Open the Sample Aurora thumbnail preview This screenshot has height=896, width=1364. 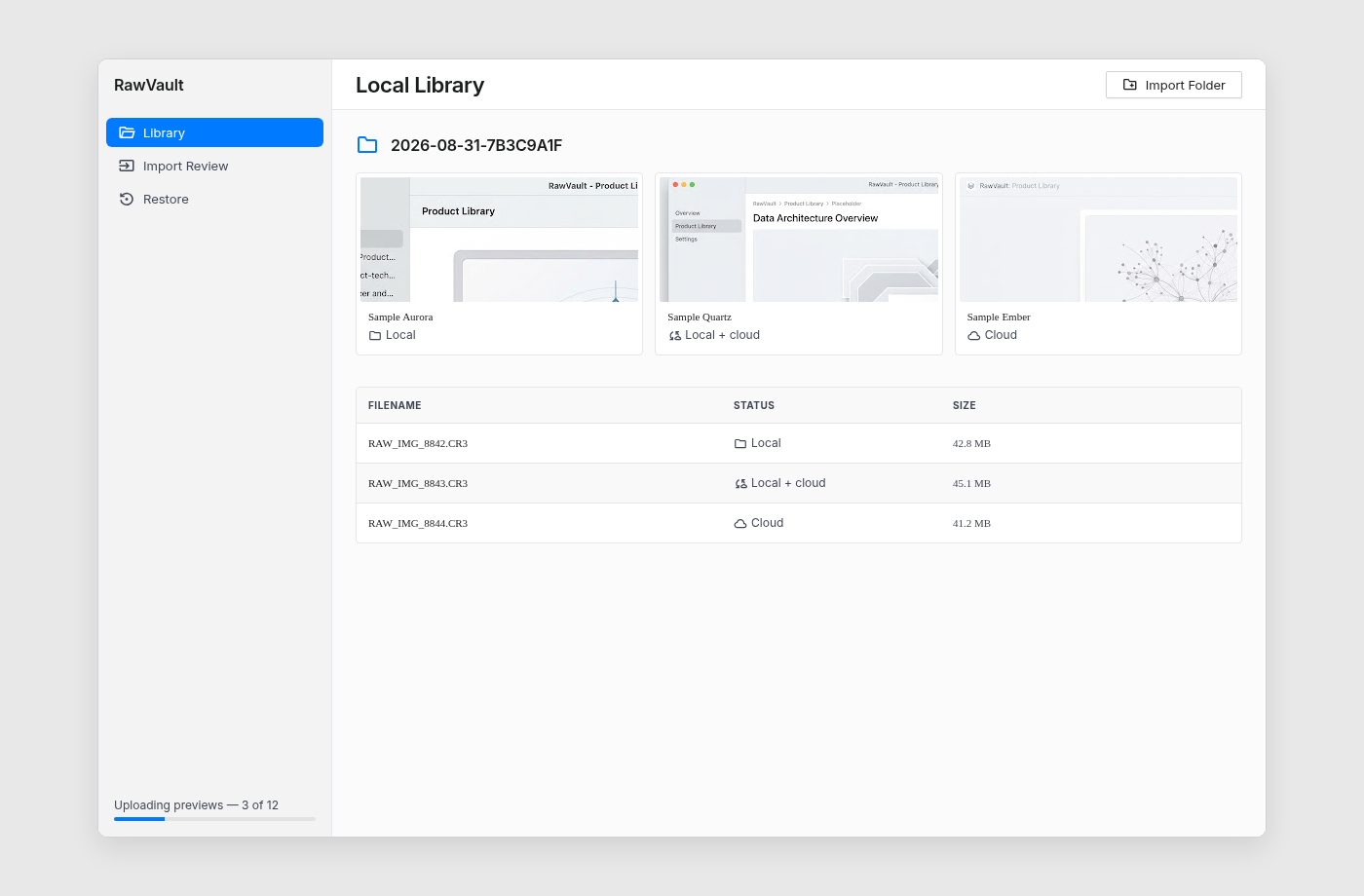pos(500,240)
